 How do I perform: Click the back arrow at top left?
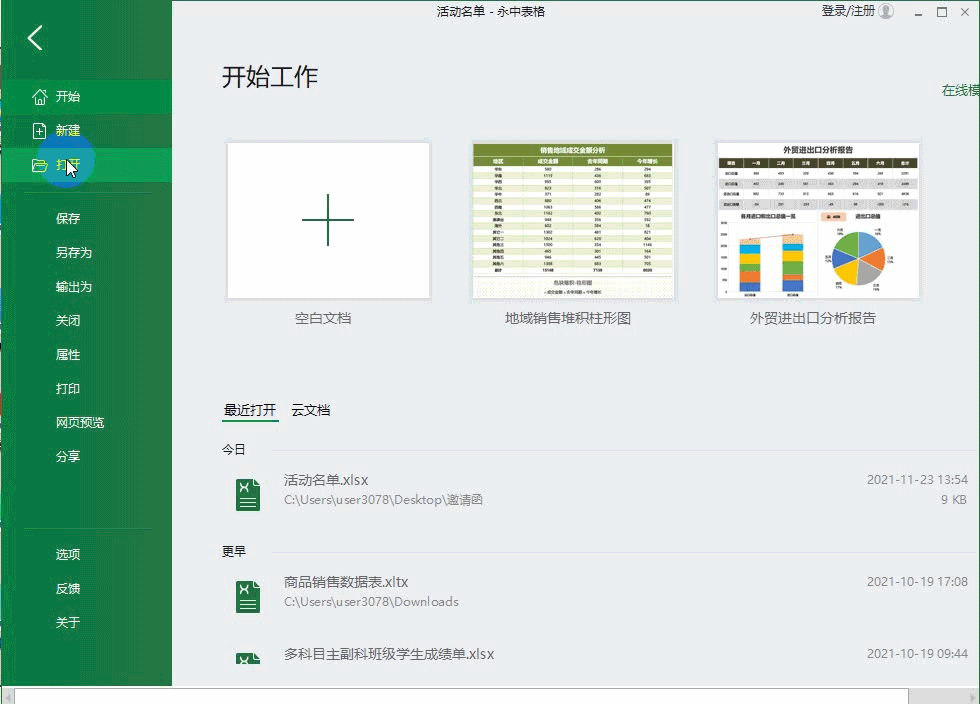(35, 37)
